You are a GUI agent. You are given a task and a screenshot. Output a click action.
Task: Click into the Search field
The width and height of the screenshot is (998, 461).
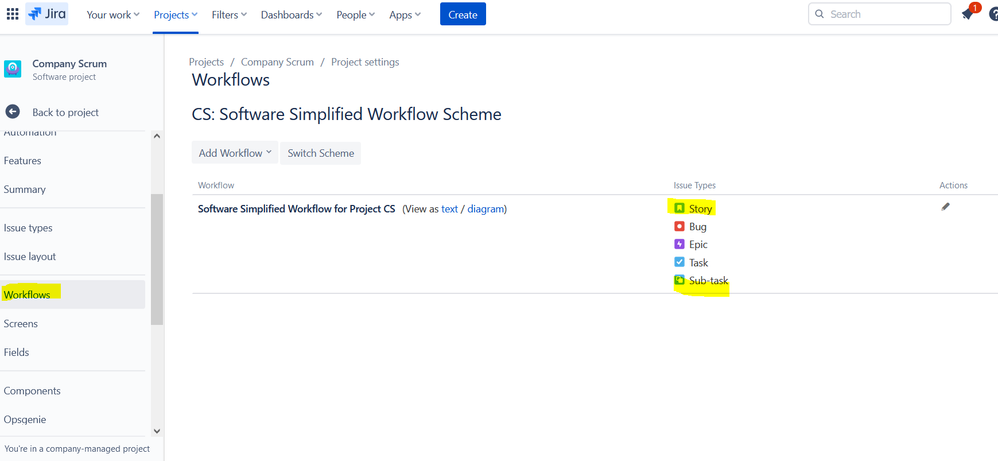[878, 14]
